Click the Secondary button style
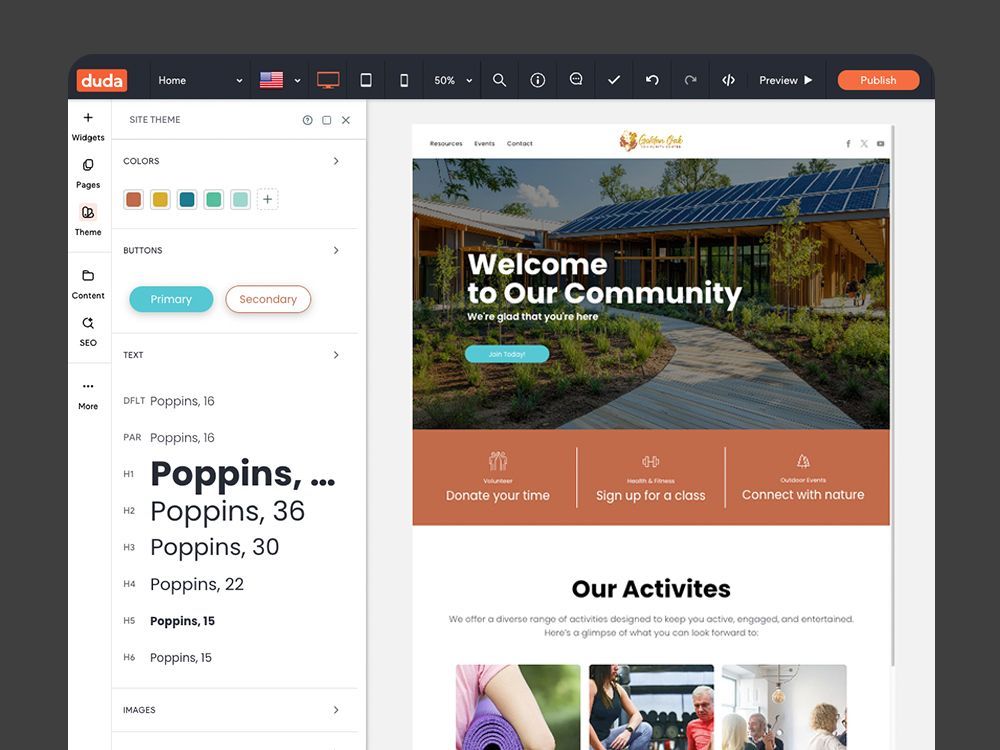The image size is (1000, 750). (x=268, y=299)
